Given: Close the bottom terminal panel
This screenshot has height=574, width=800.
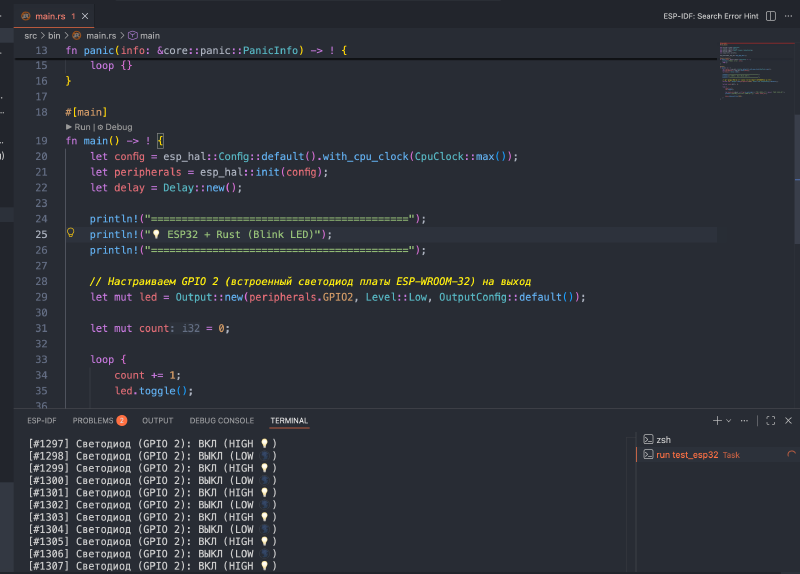Looking at the screenshot, I should [788, 420].
